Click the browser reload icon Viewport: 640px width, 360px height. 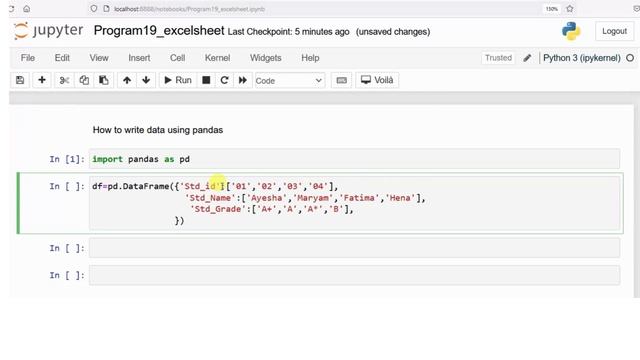[x=11, y=9]
